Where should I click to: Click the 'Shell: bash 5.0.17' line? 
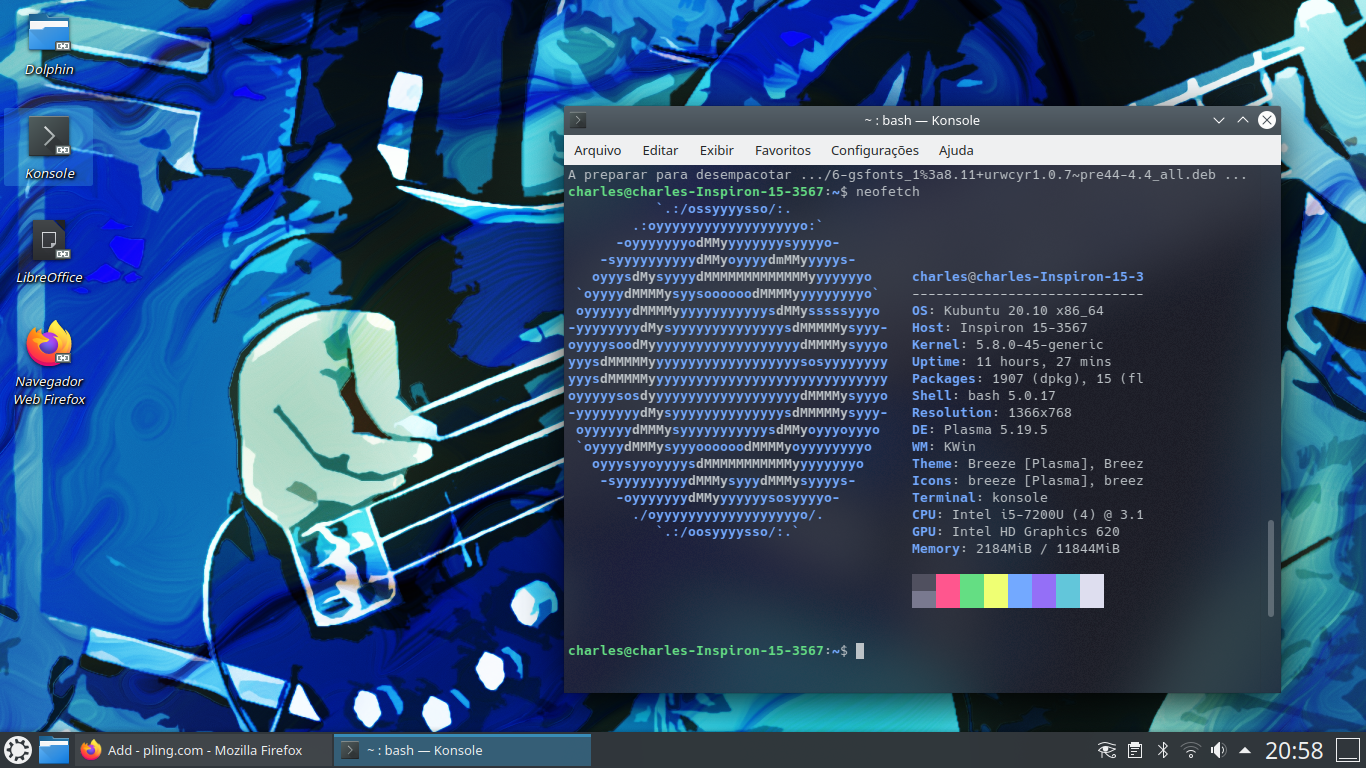[984, 396]
